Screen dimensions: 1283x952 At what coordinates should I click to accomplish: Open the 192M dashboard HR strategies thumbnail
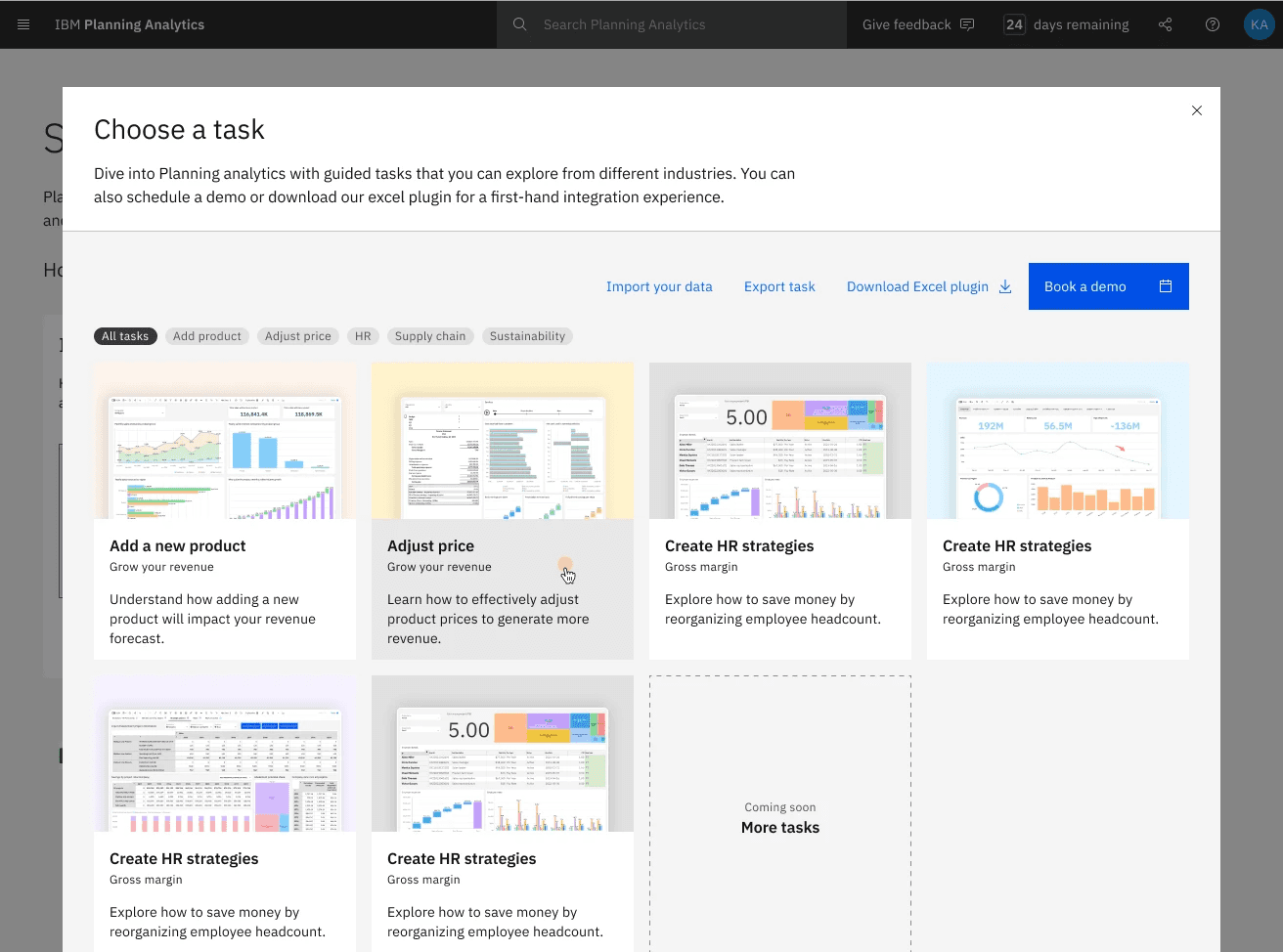point(1058,441)
